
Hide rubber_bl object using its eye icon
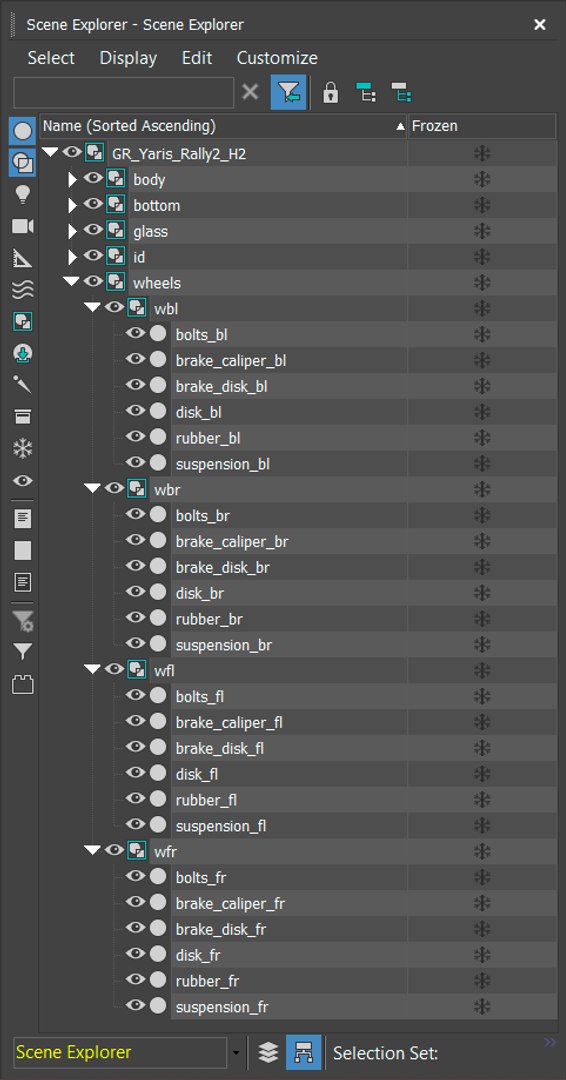tap(136, 437)
